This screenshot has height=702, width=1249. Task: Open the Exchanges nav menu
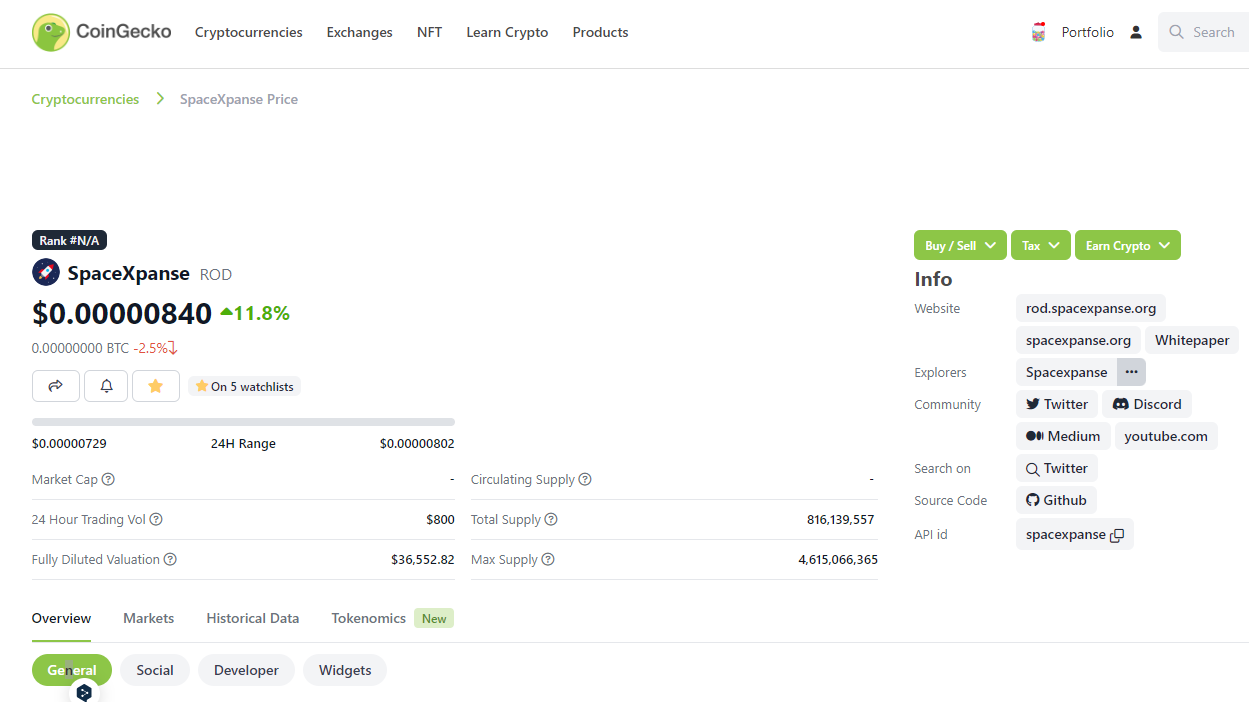(360, 32)
